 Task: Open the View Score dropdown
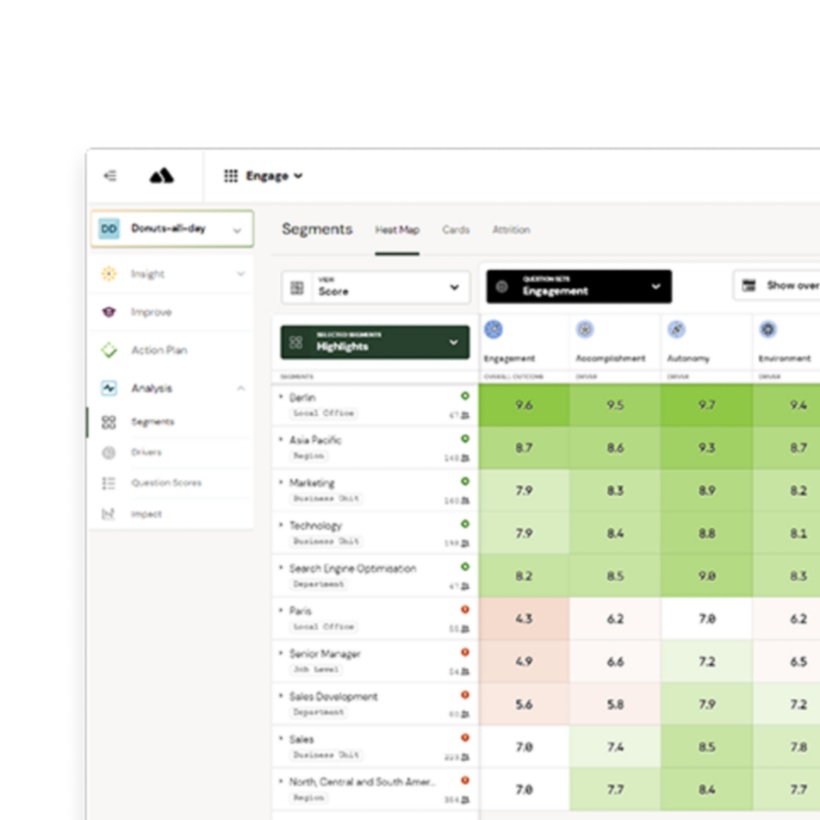(376, 287)
